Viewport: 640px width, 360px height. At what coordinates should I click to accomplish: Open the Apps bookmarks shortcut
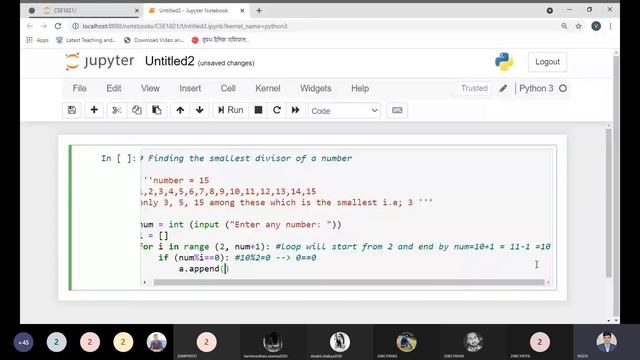click(x=38, y=40)
